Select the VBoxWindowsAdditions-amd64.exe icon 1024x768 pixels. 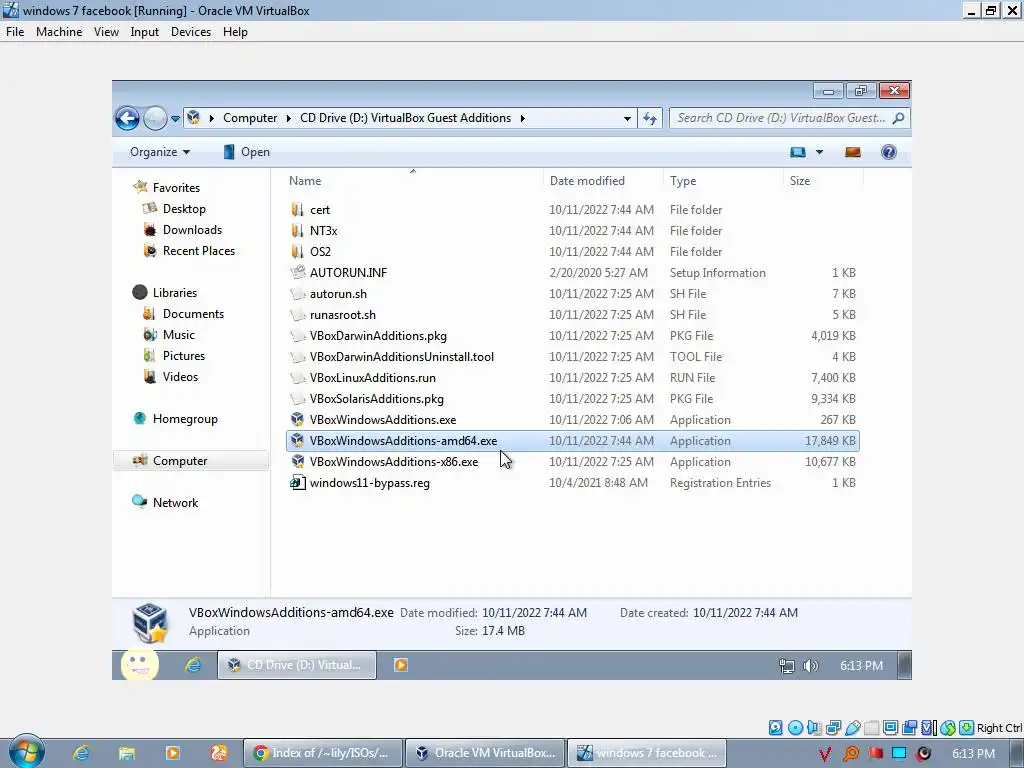click(x=298, y=440)
